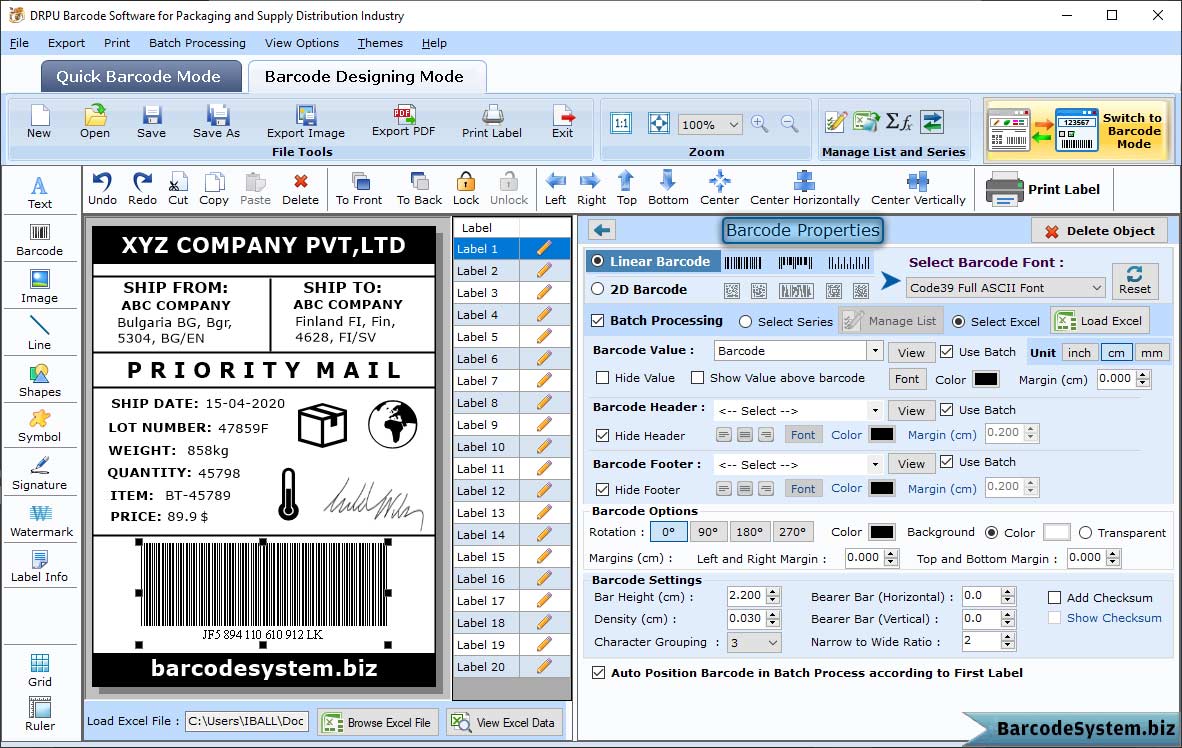Toggle the Ruler display

(39, 714)
